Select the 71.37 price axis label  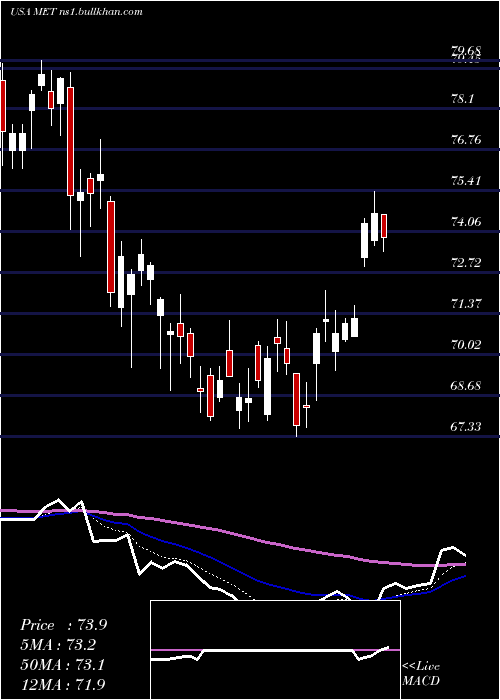tap(466, 304)
